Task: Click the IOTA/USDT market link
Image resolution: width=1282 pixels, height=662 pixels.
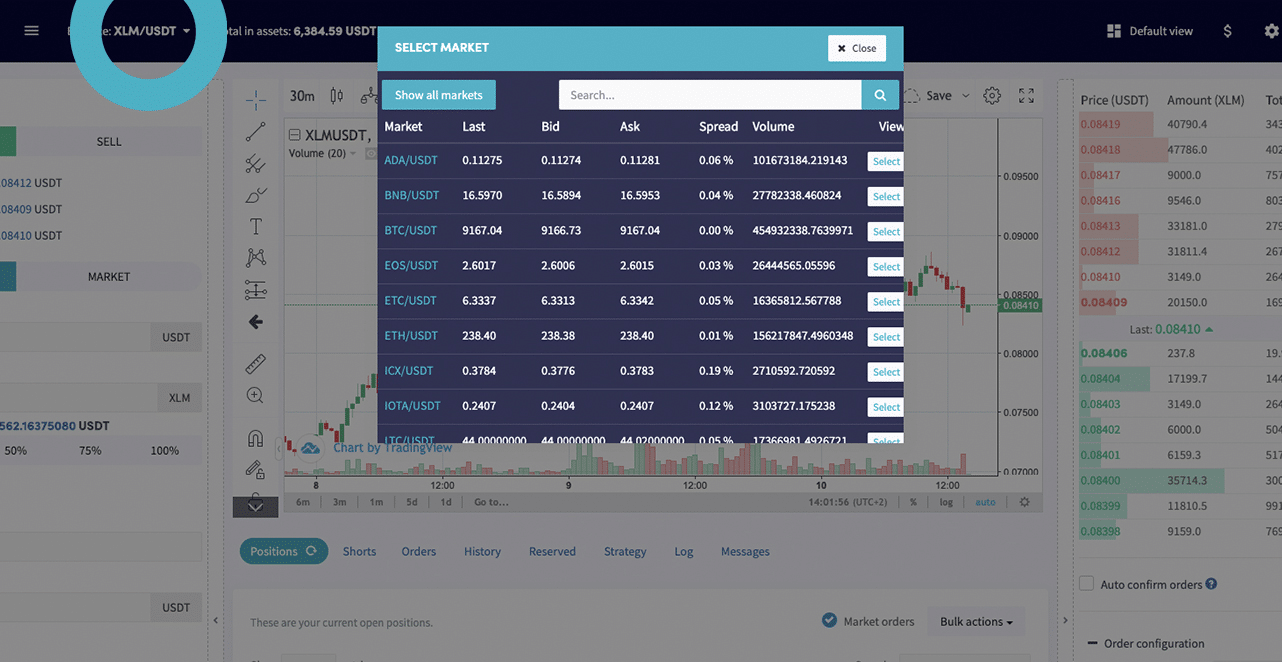Action: [412, 406]
